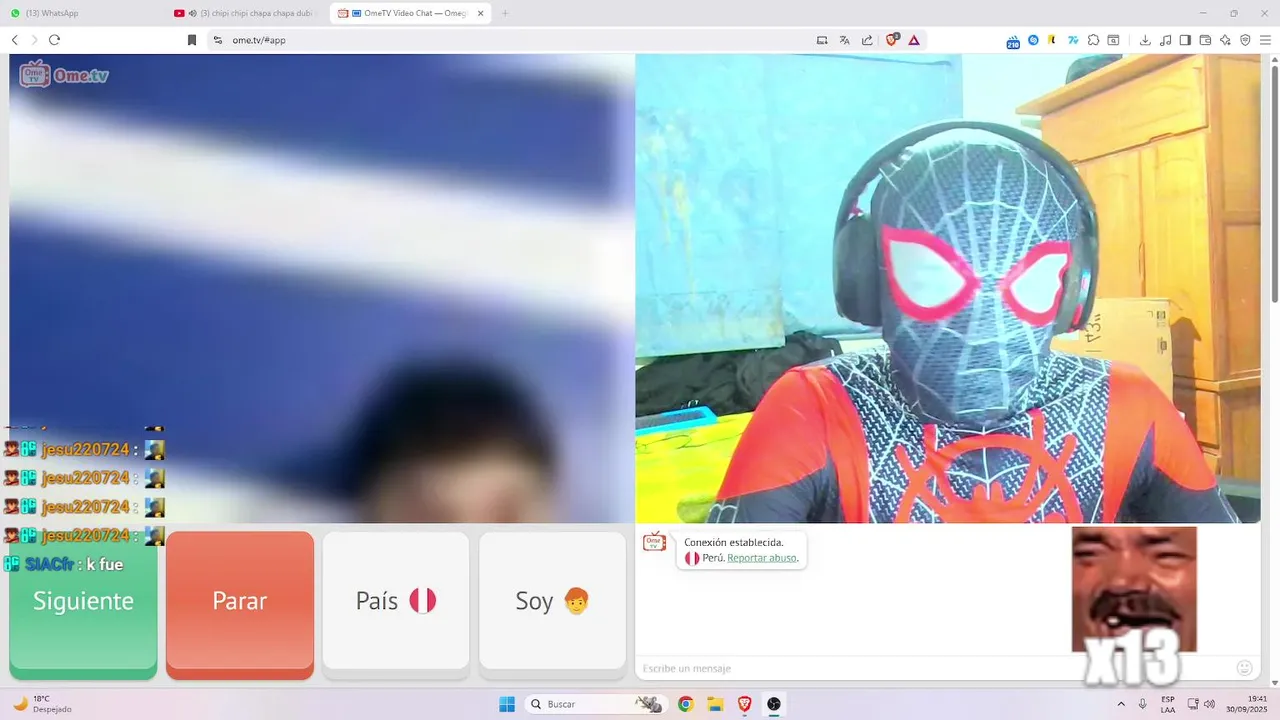
Task: Click the tab search window icon
Action: (x=1113, y=40)
